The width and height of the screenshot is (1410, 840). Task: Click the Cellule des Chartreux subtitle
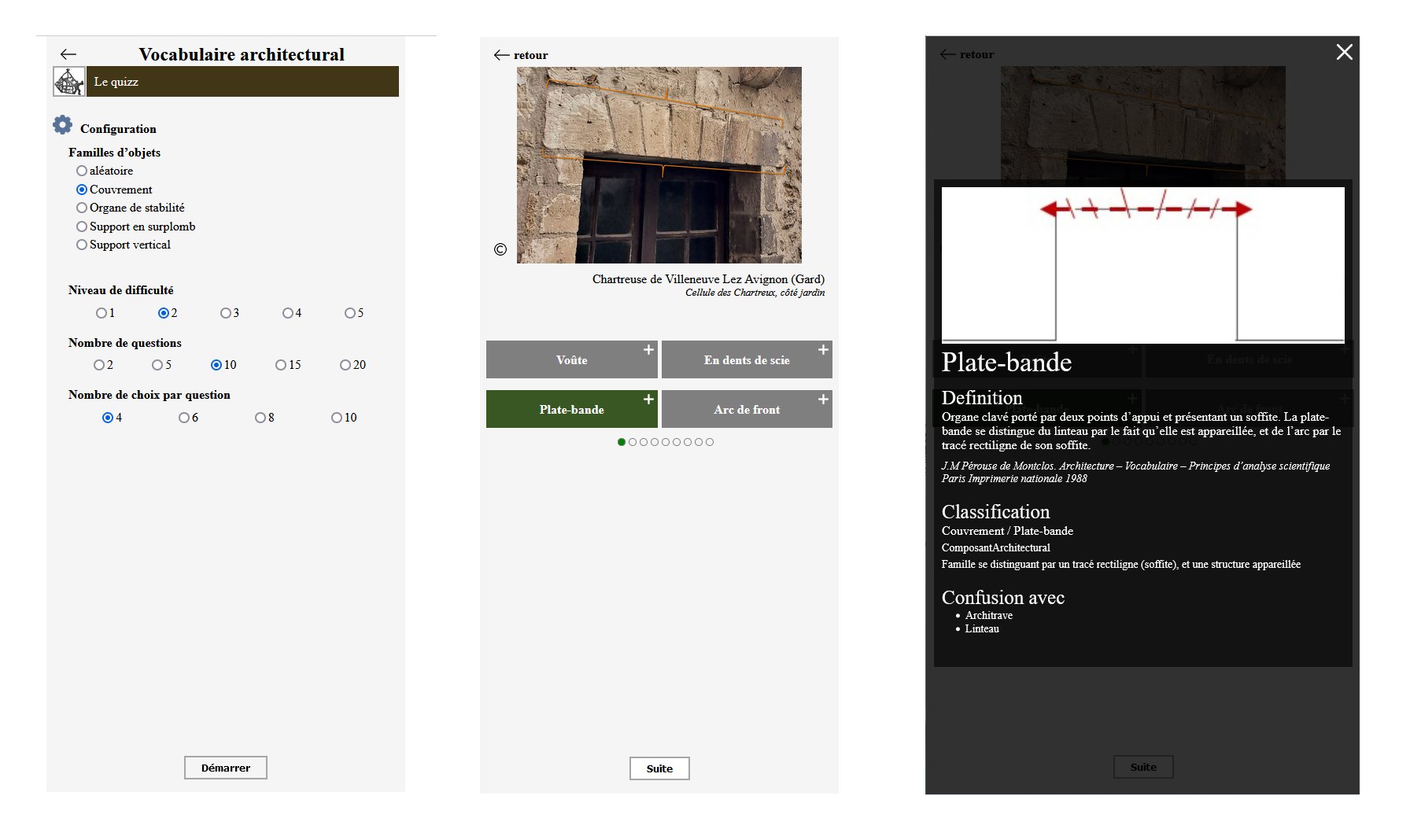pos(755,293)
